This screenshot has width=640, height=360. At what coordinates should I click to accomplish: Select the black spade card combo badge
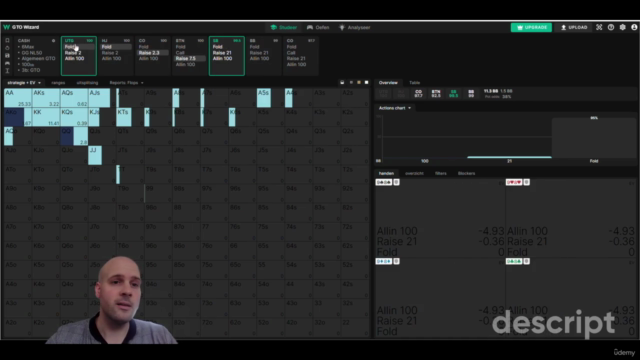pyautogui.click(x=384, y=182)
